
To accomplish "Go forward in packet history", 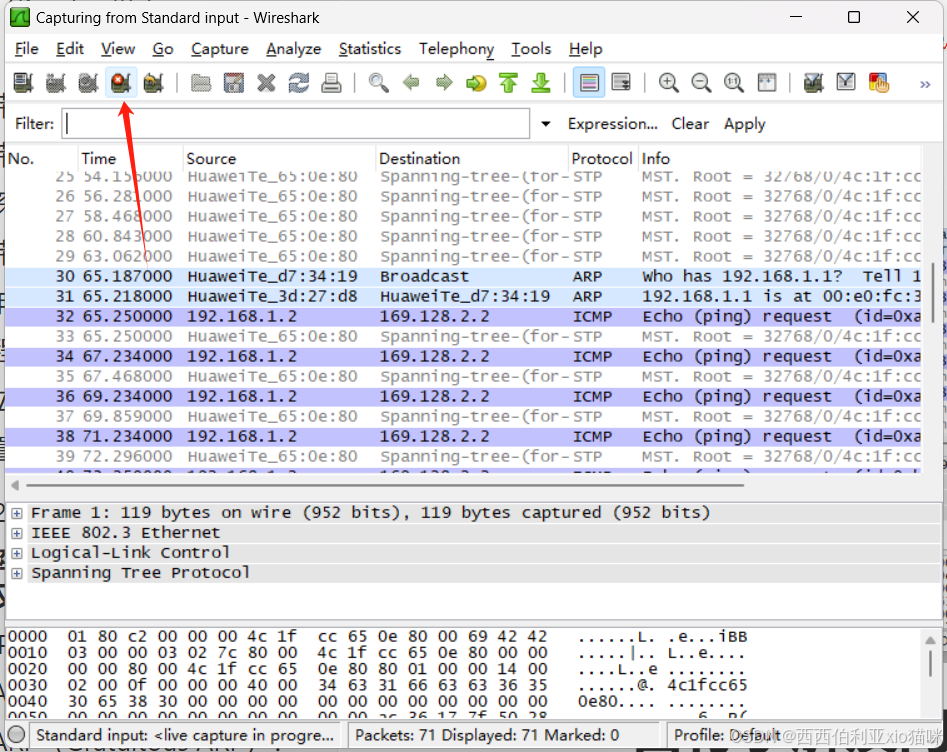I will tap(444, 82).
